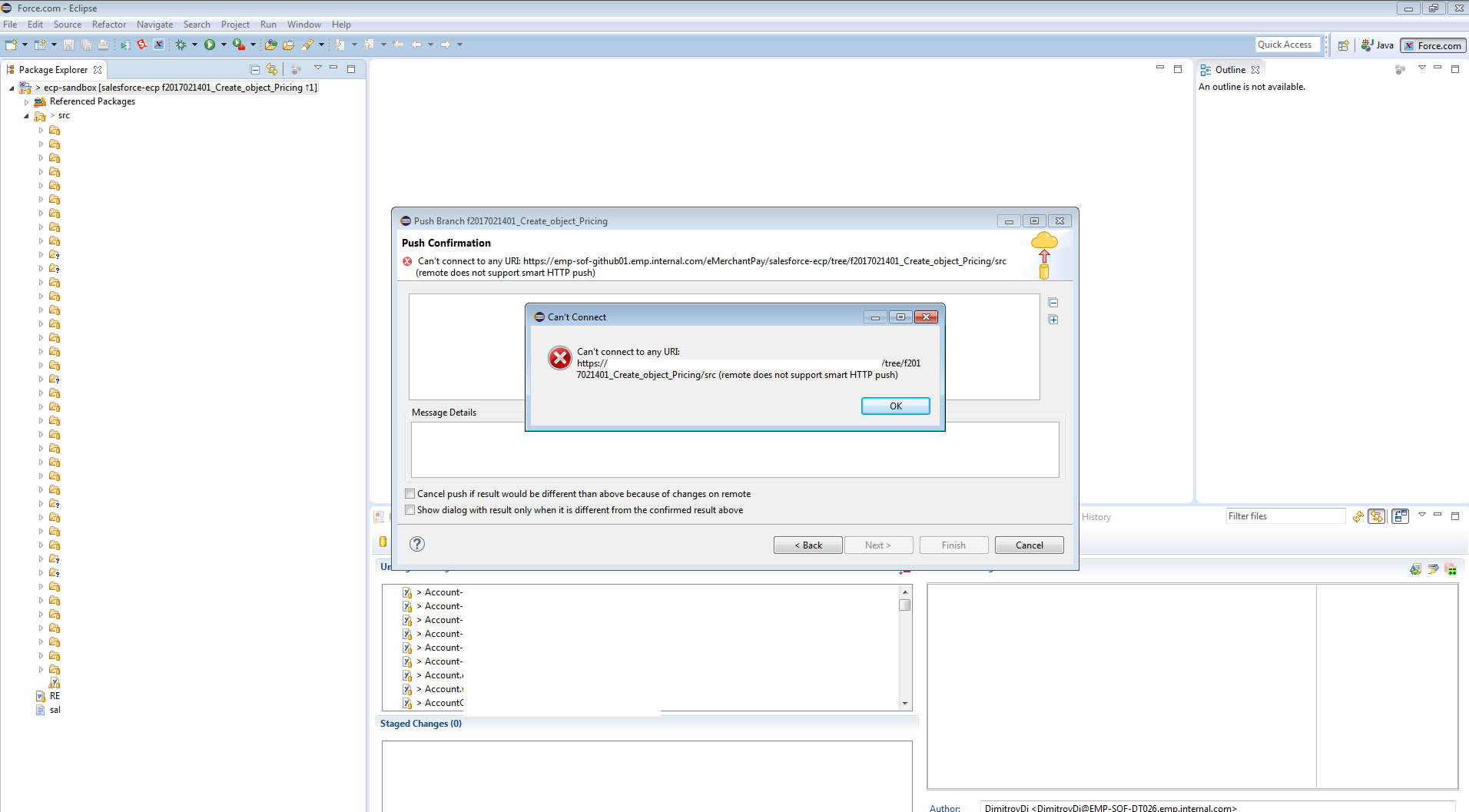Toggle the Git Staging column layout button
1469x812 pixels.
pos(1401,516)
